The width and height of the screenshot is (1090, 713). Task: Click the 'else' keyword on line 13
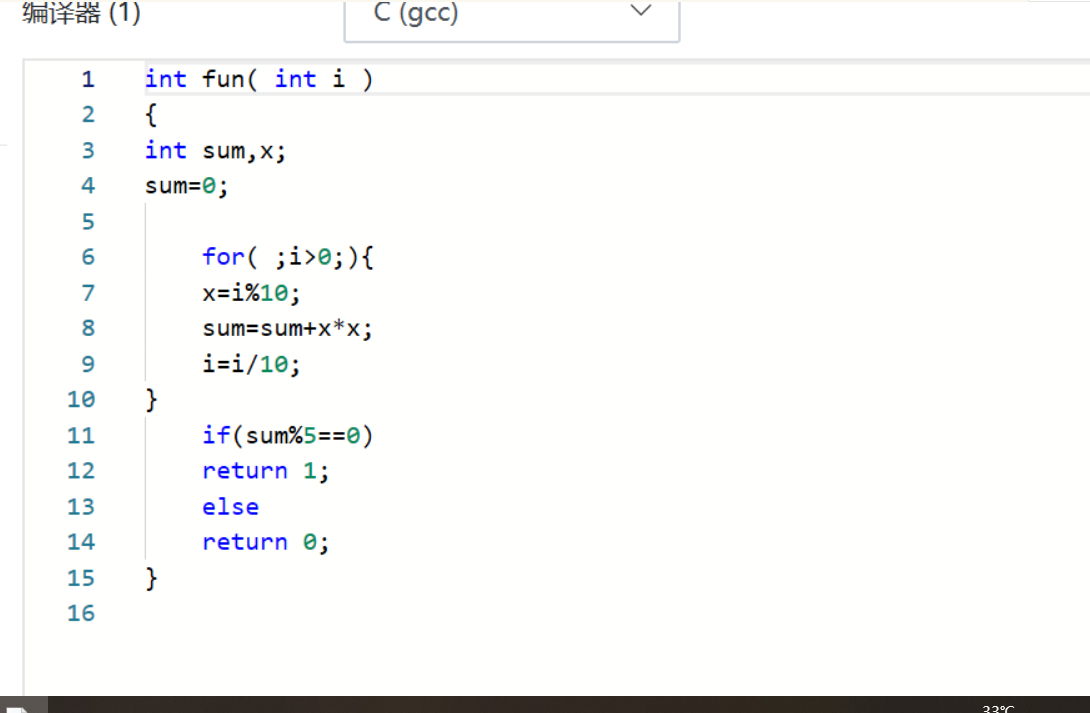tap(230, 507)
